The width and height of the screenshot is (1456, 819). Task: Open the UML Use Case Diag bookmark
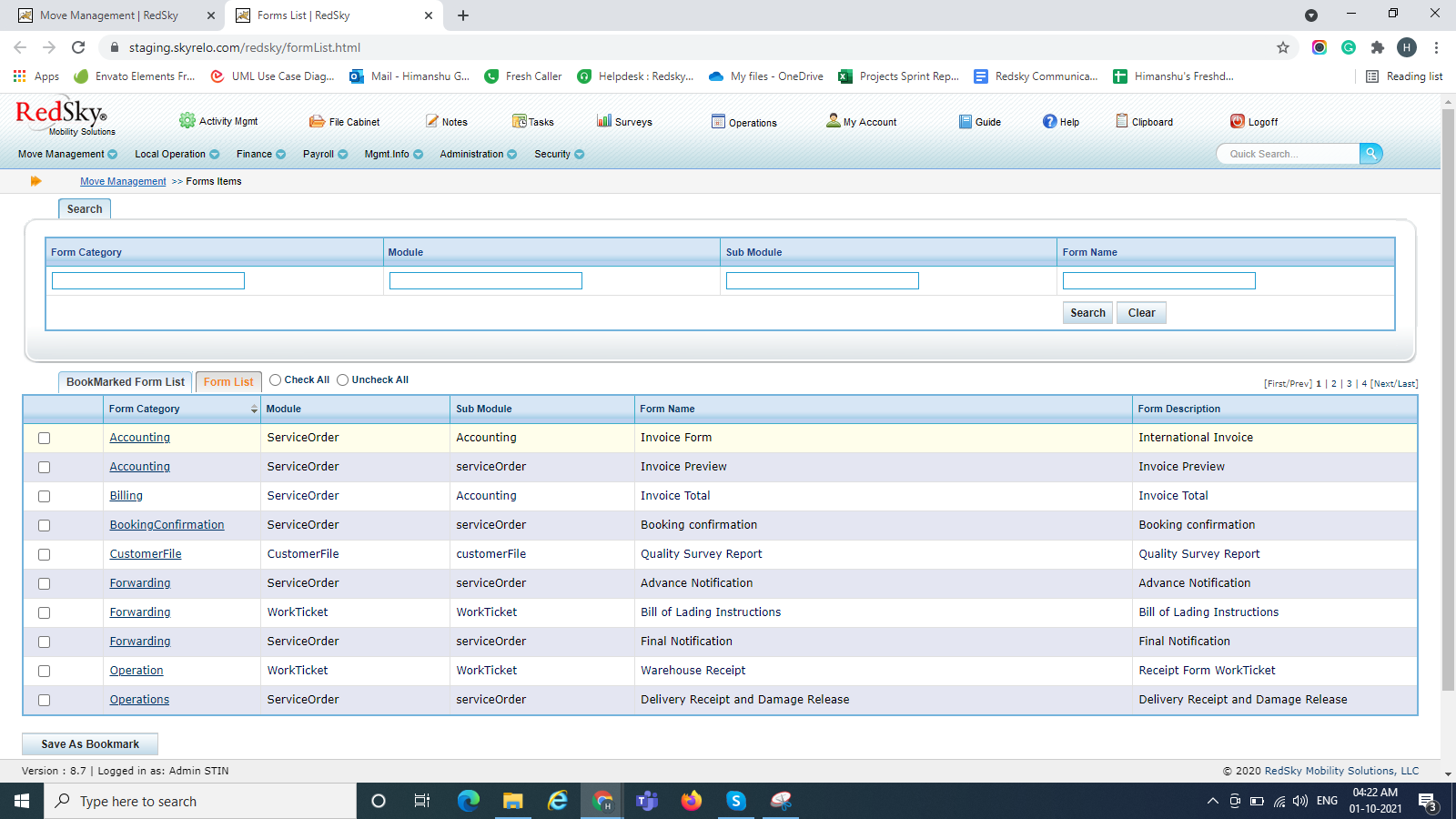(x=272, y=76)
